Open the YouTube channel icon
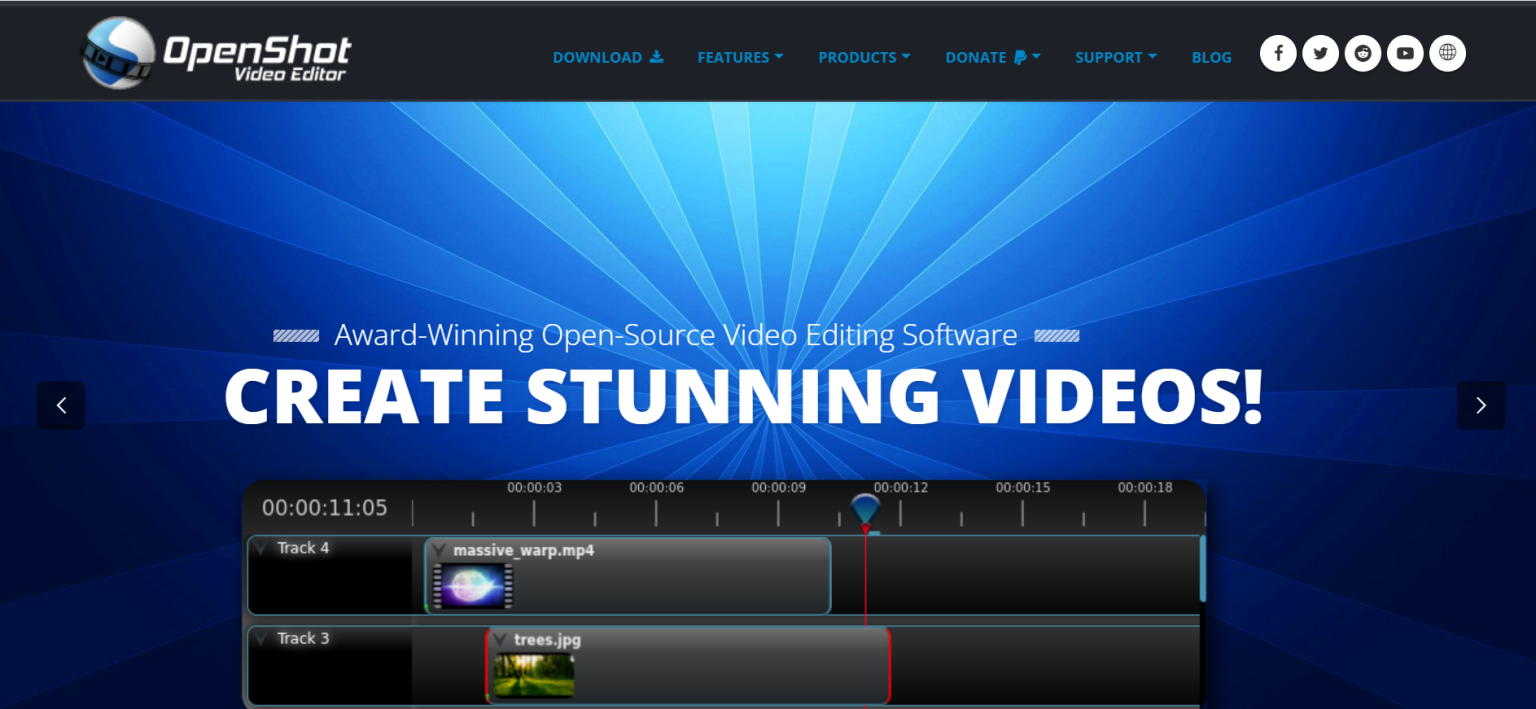 (1405, 53)
